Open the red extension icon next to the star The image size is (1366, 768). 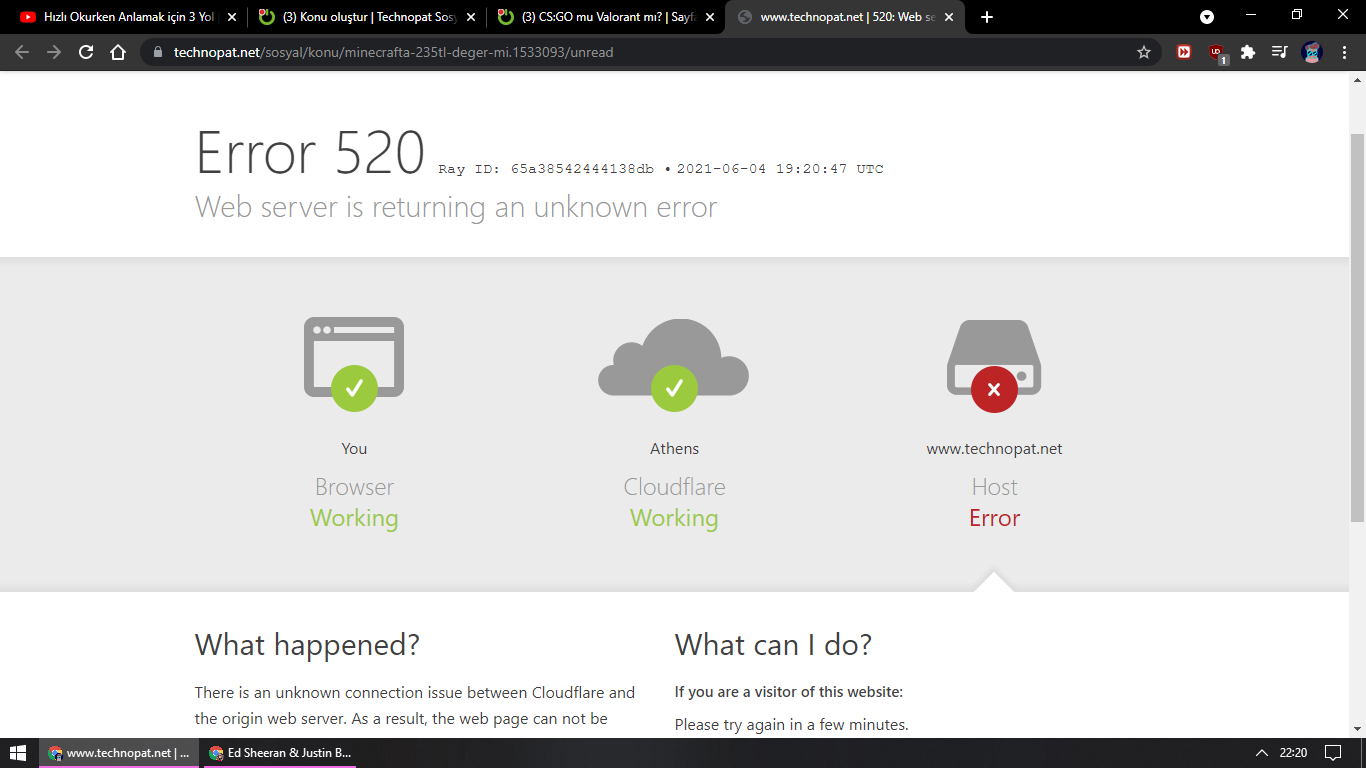(x=1184, y=52)
